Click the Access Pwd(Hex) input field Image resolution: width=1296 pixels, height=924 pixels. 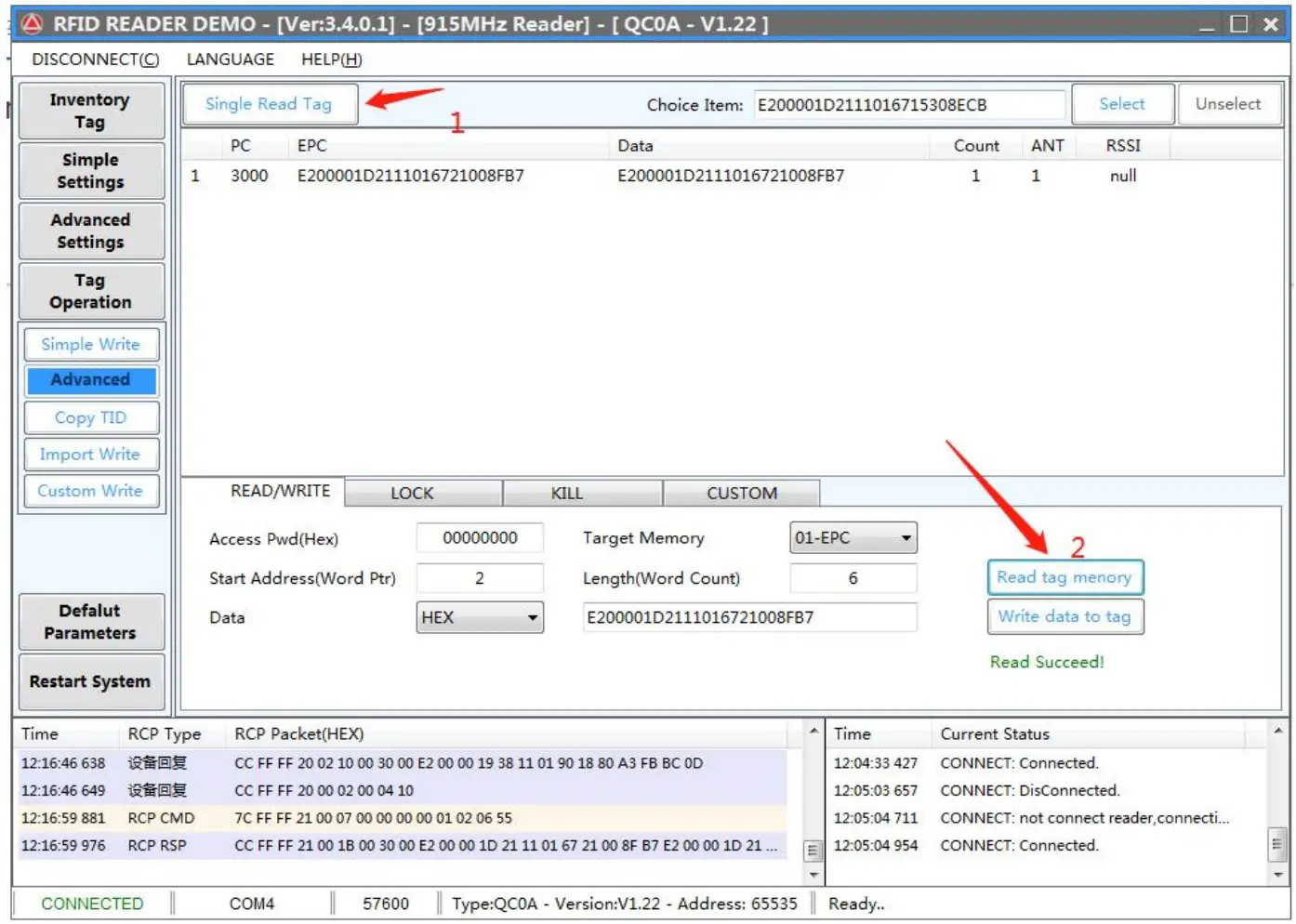tap(480, 538)
